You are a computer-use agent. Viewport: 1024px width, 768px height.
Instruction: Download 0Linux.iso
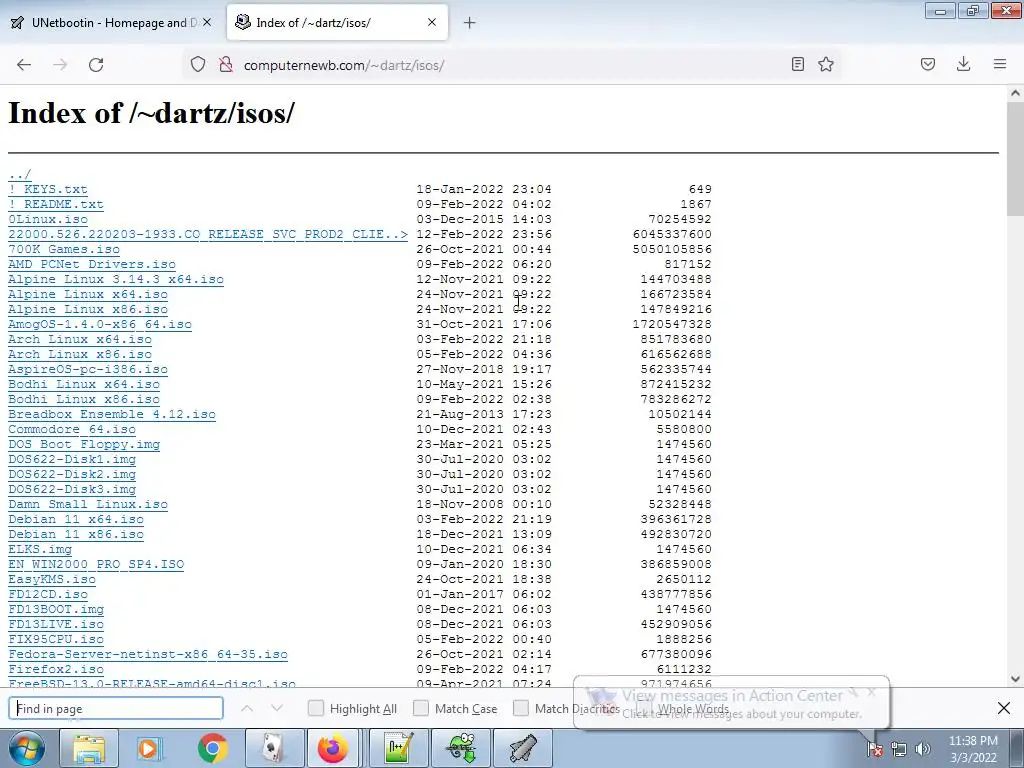click(x=48, y=219)
